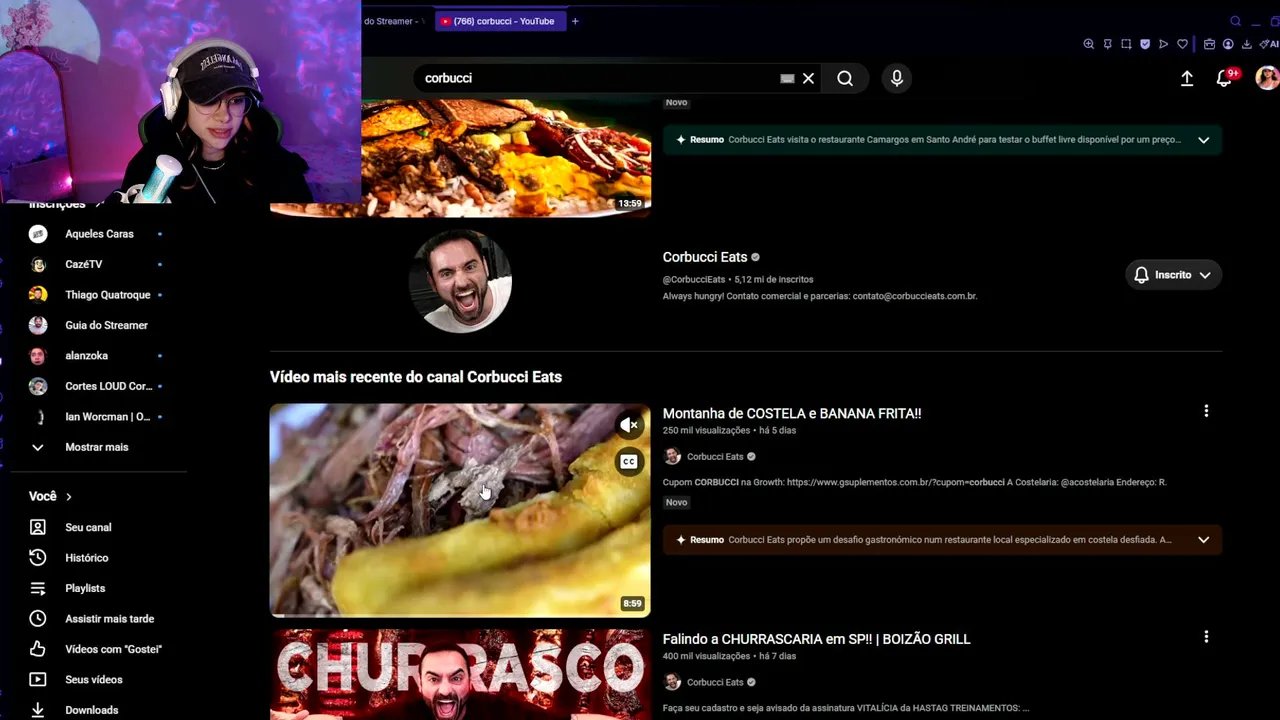
Task: Expand subscriptions with Mostrar mais
Action: (97, 447)
